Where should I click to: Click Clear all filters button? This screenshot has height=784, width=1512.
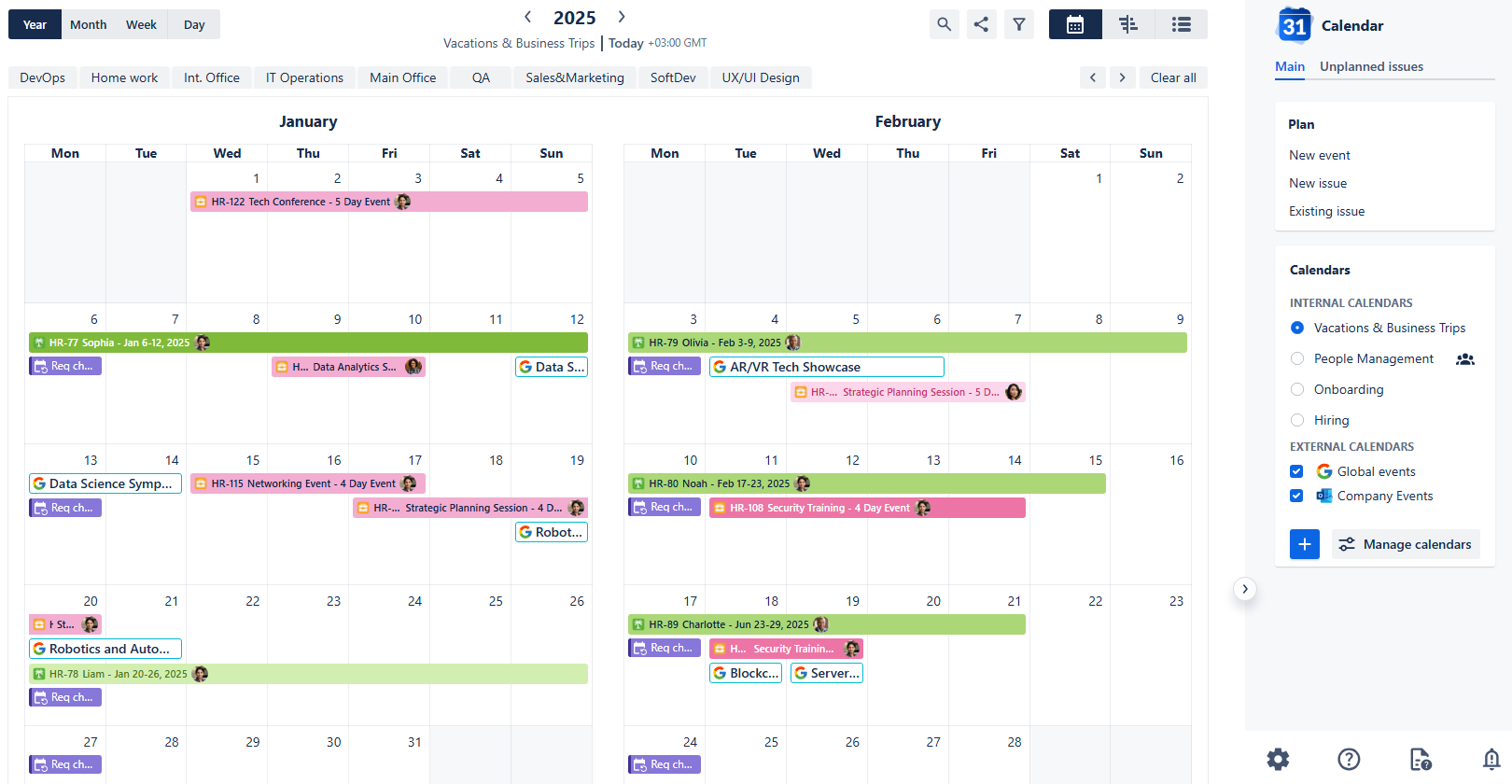click(1173, 77)
